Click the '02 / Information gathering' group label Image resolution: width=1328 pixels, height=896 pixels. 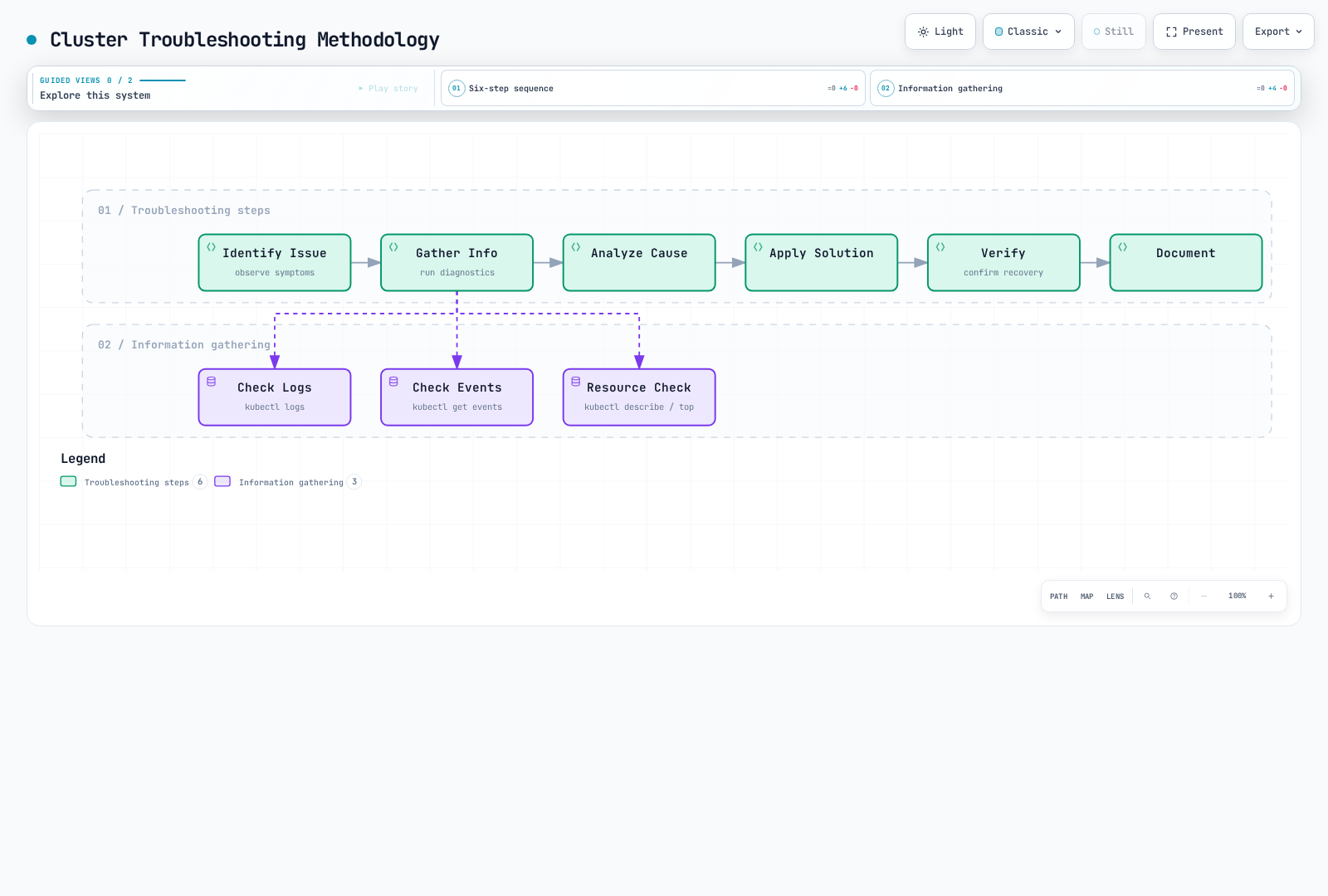184,345
